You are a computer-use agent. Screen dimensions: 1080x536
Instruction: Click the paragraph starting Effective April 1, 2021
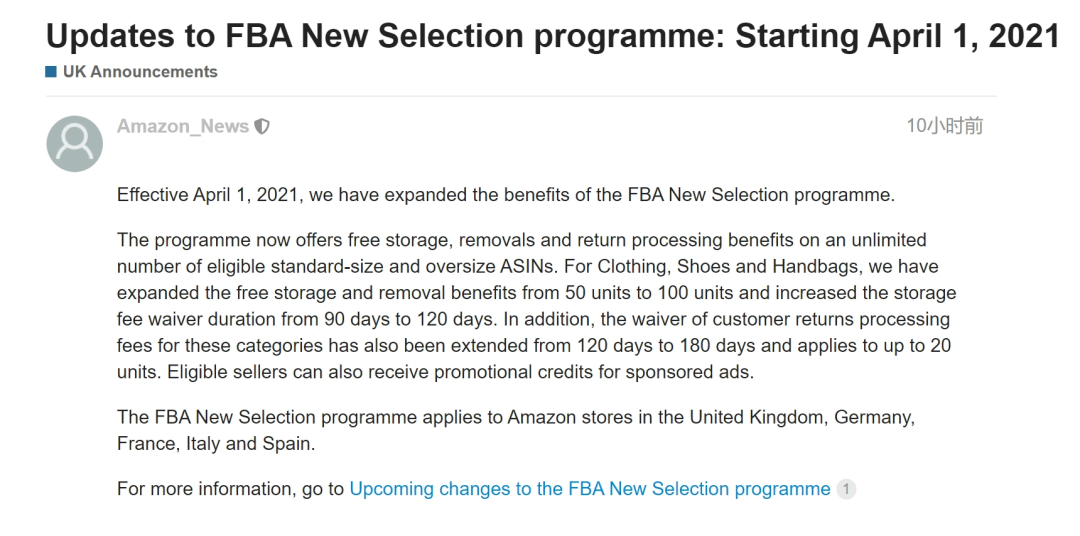[506, 195]
